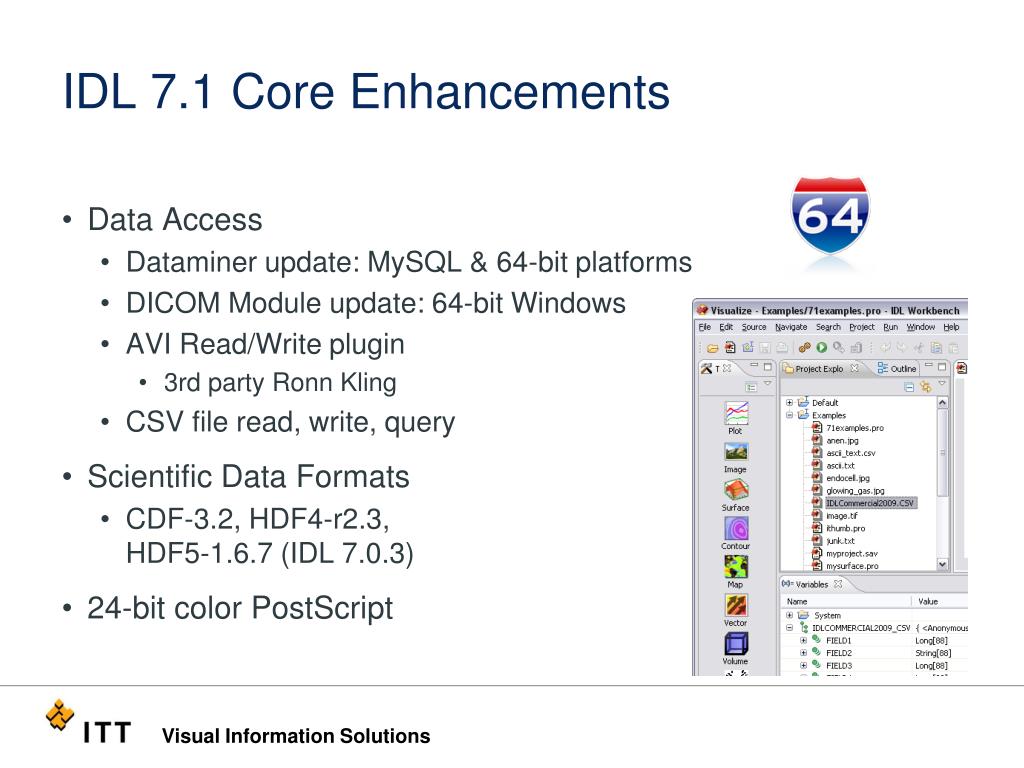Click the new project toolbar icon
This screenshot has width=1024, height=768.
click(x=748, y=348)
